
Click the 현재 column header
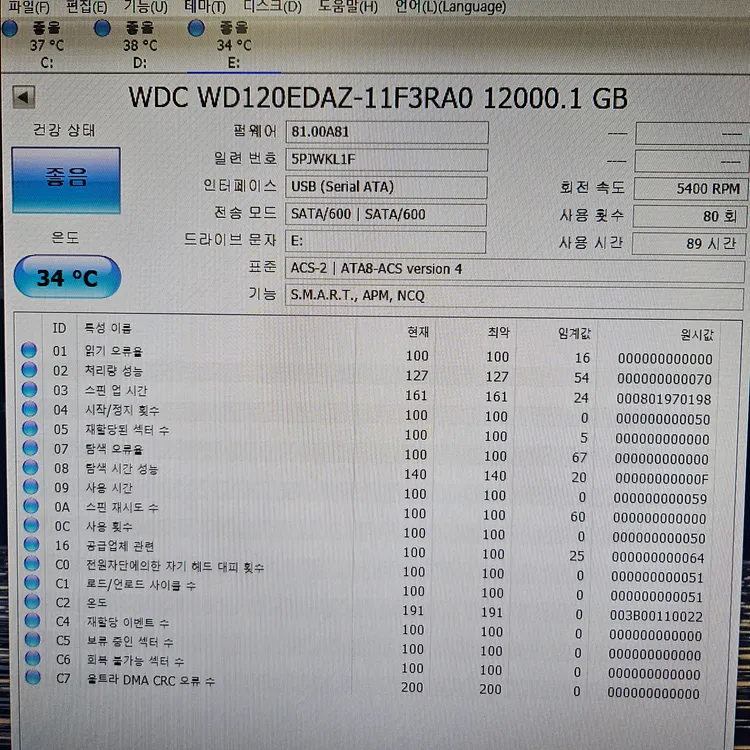point(418,331)
